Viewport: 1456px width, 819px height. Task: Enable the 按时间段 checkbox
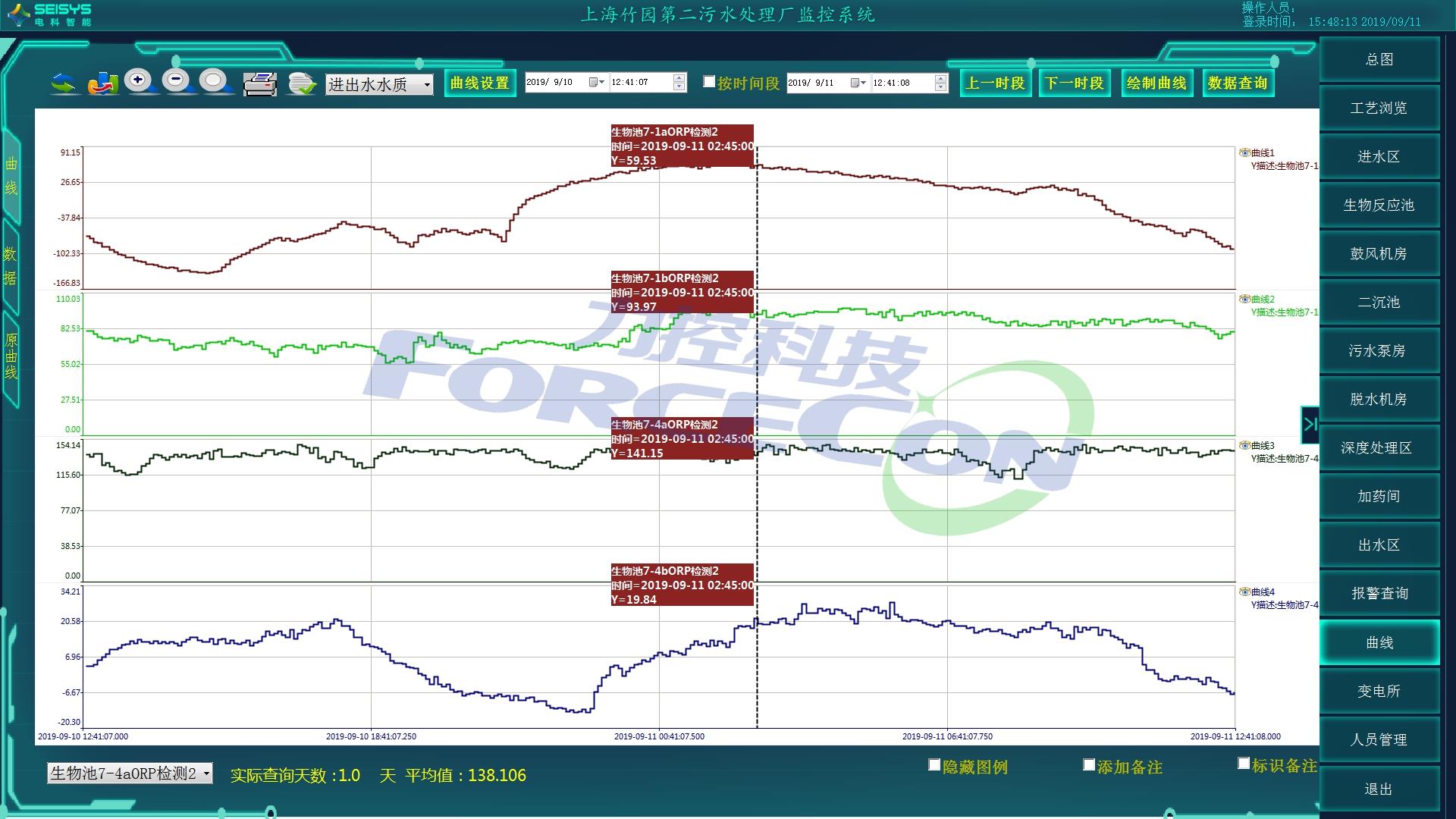(x=709, y=82)
